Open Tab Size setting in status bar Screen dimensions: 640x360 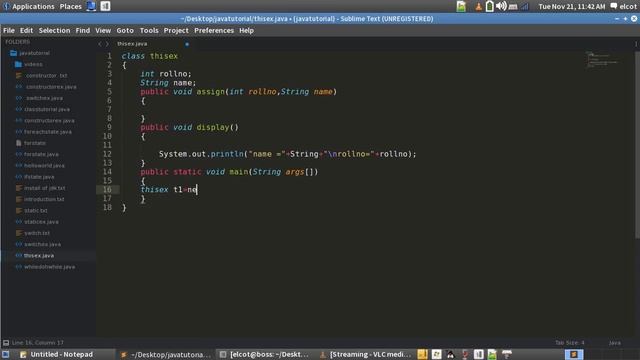click(x=570, y=343)
